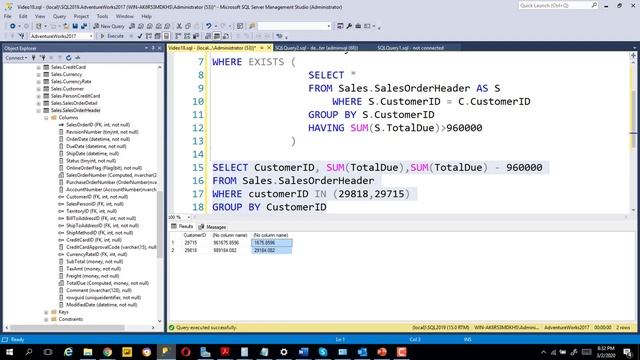Open the Find combo box dropdown arrow
The height and width of the screenshot is (360, 640).
[329, 26]
